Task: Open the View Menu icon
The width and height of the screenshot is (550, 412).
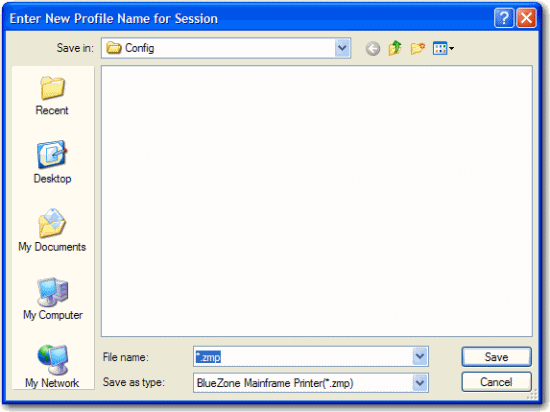Action: tap(443, 48)
